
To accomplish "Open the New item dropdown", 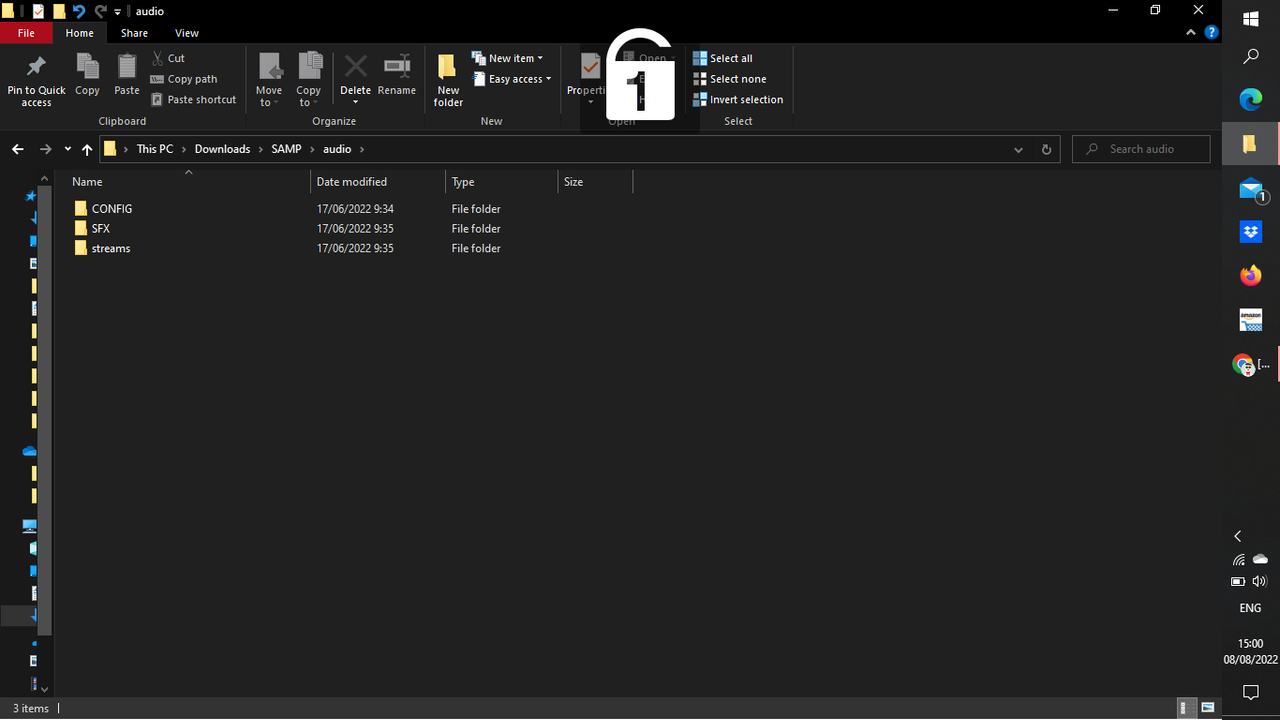I will pos(507,58).
